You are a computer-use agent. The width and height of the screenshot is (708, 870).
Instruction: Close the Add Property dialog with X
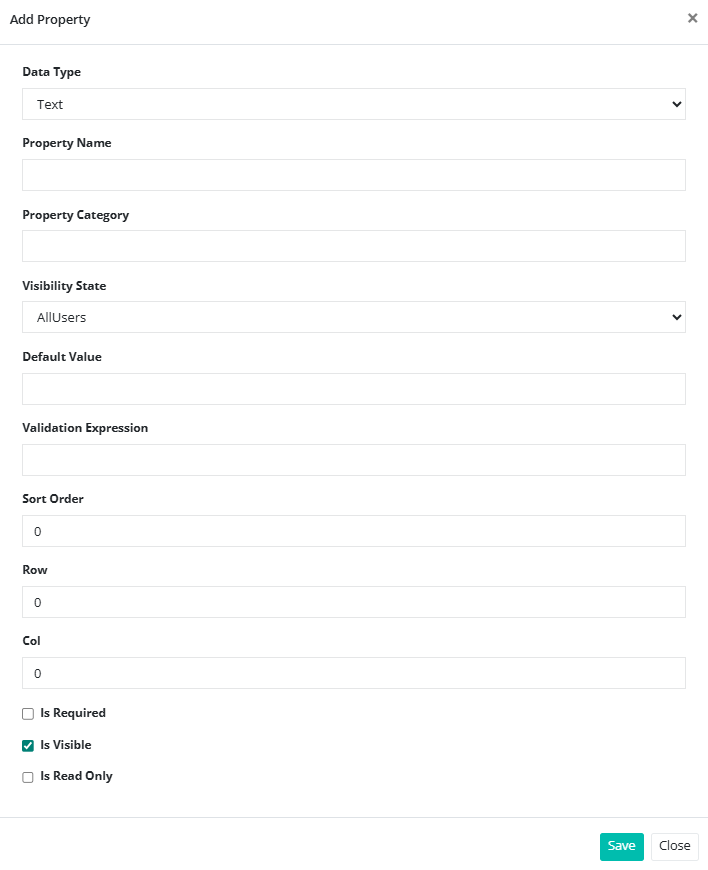pos(692,18)
